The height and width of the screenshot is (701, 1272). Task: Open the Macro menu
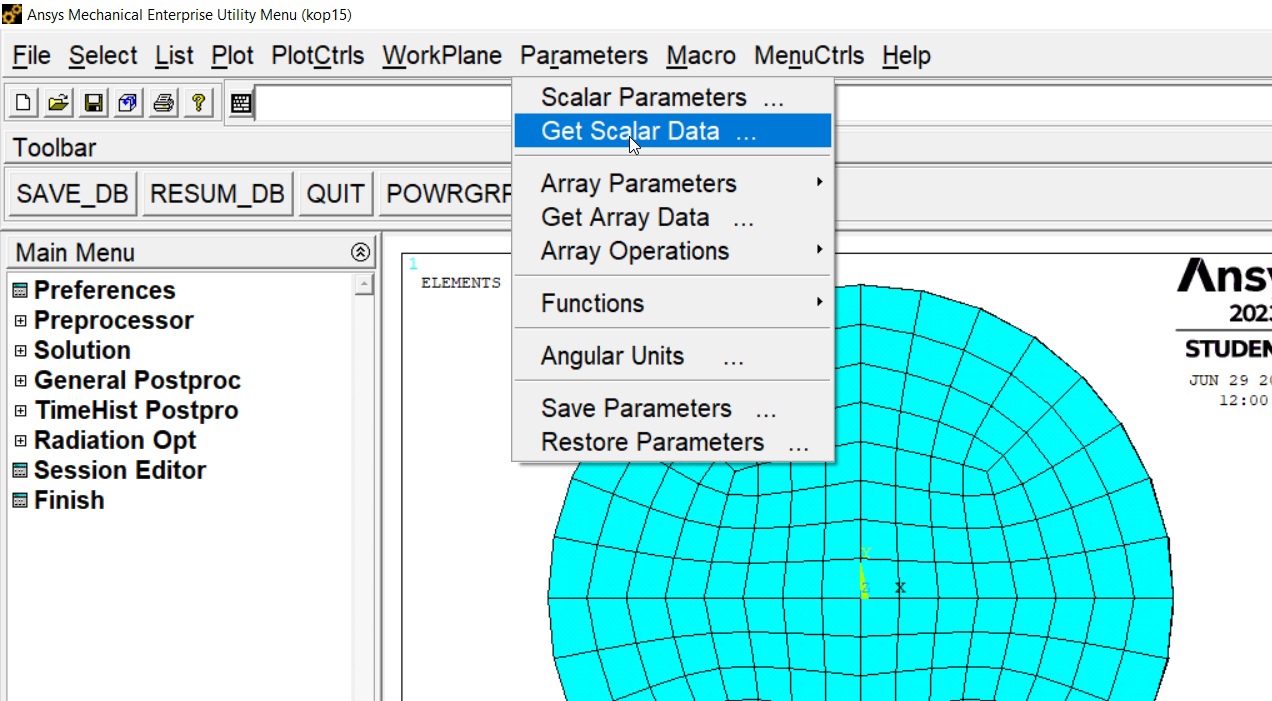pos(701,56)
